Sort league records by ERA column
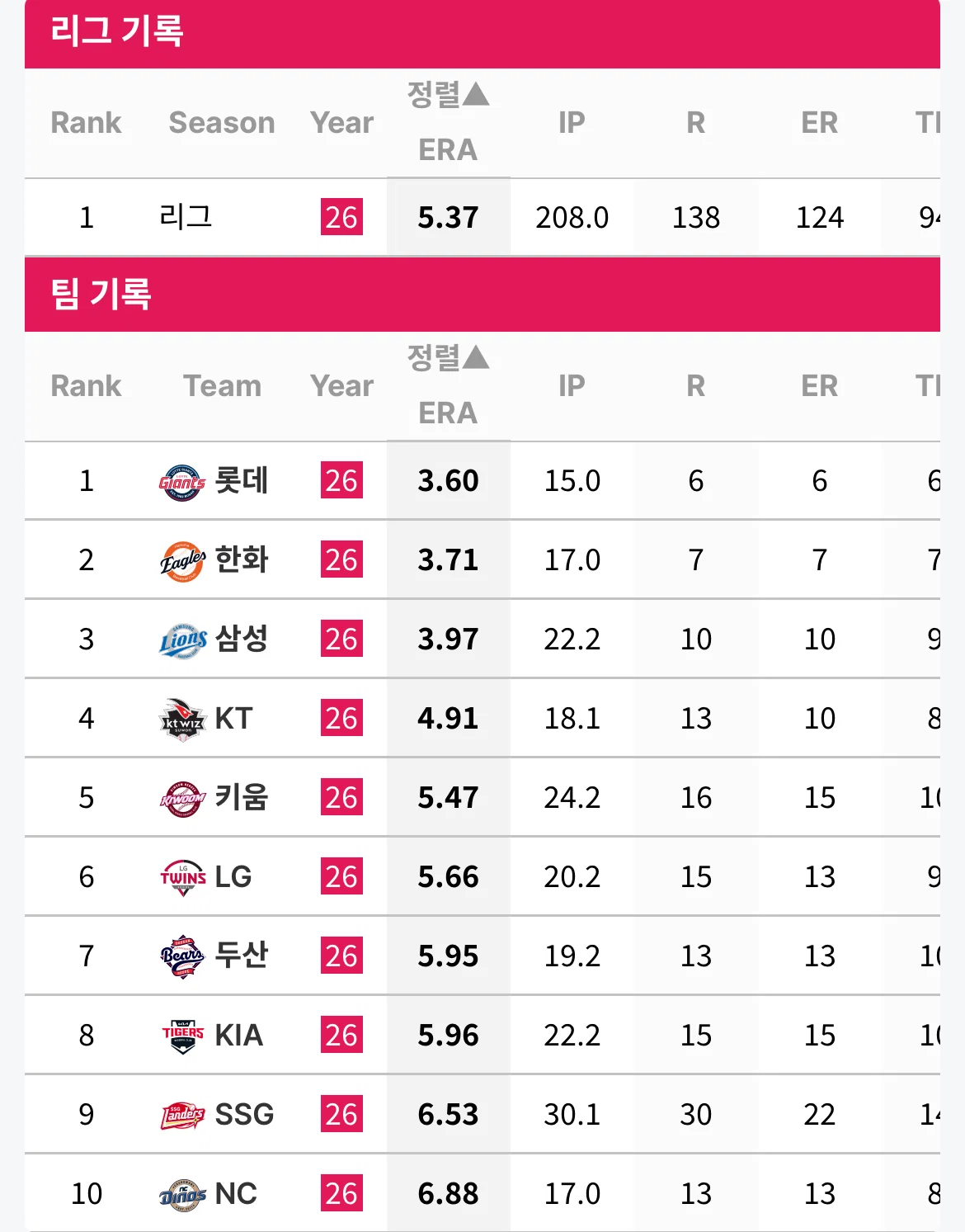 point(448,122)
